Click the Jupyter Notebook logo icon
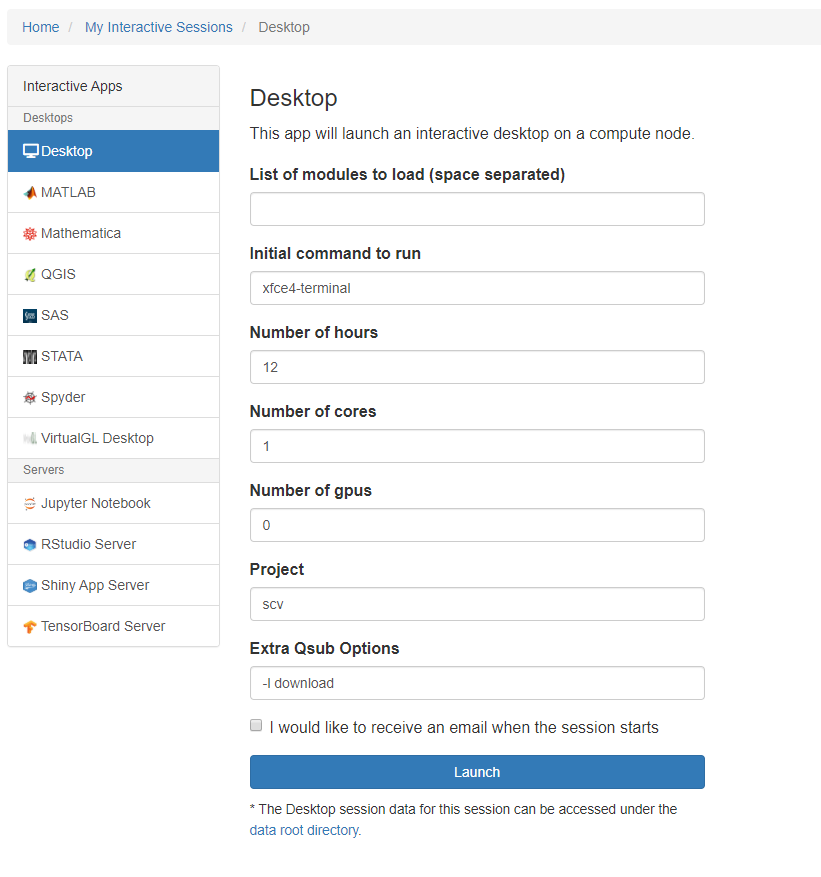The height and width of the screenshot is (877, 821). point(30,503)
